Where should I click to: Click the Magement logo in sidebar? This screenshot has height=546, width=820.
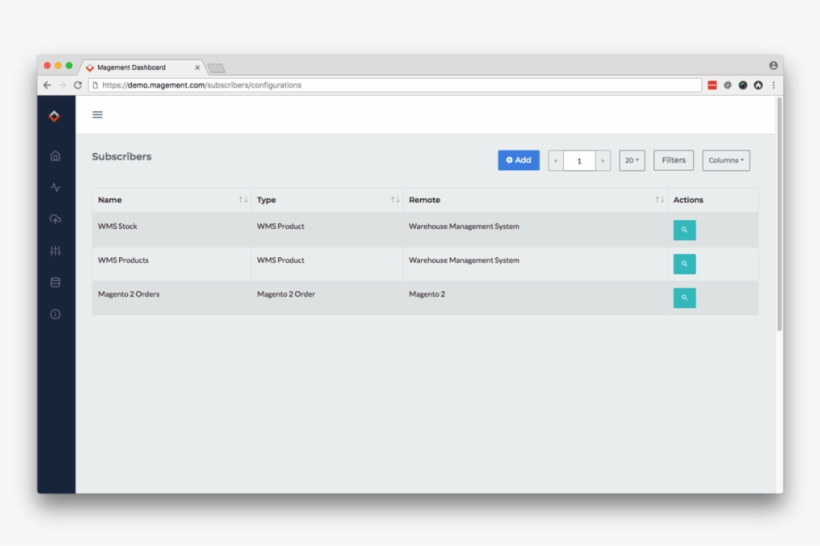[54, 116]
